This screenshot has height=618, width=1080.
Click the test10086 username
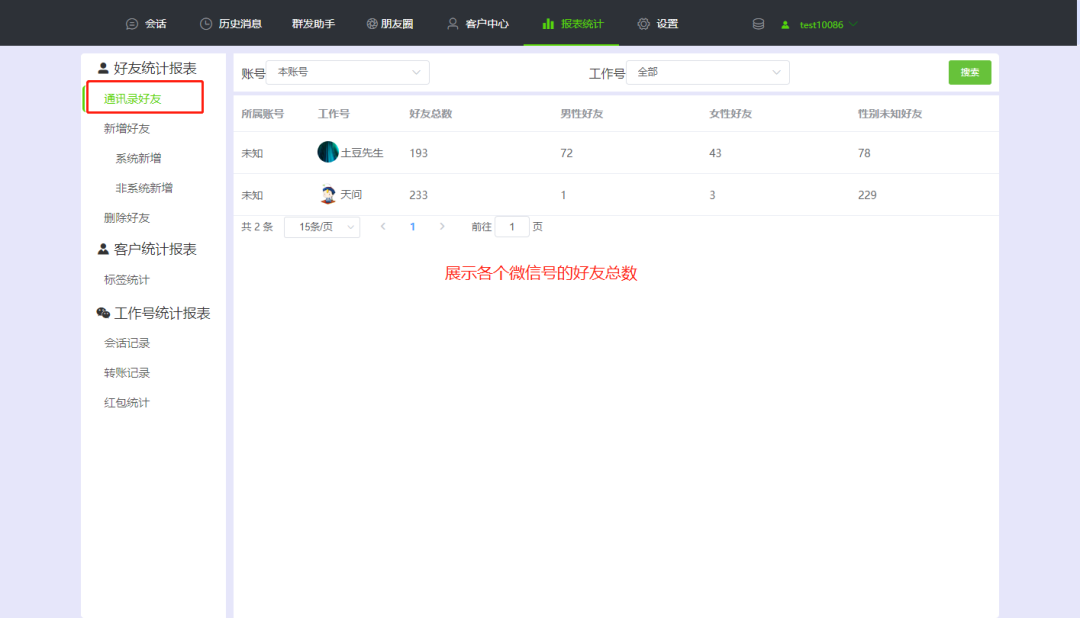click(821, 25)
